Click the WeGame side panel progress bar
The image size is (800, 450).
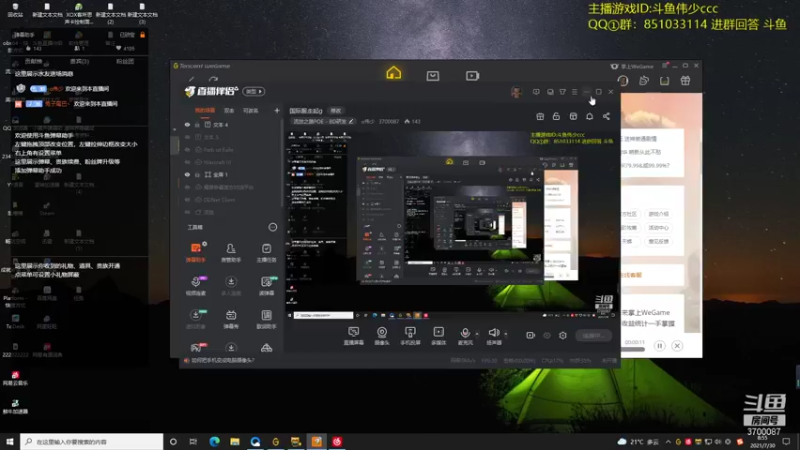coord(633,349)
